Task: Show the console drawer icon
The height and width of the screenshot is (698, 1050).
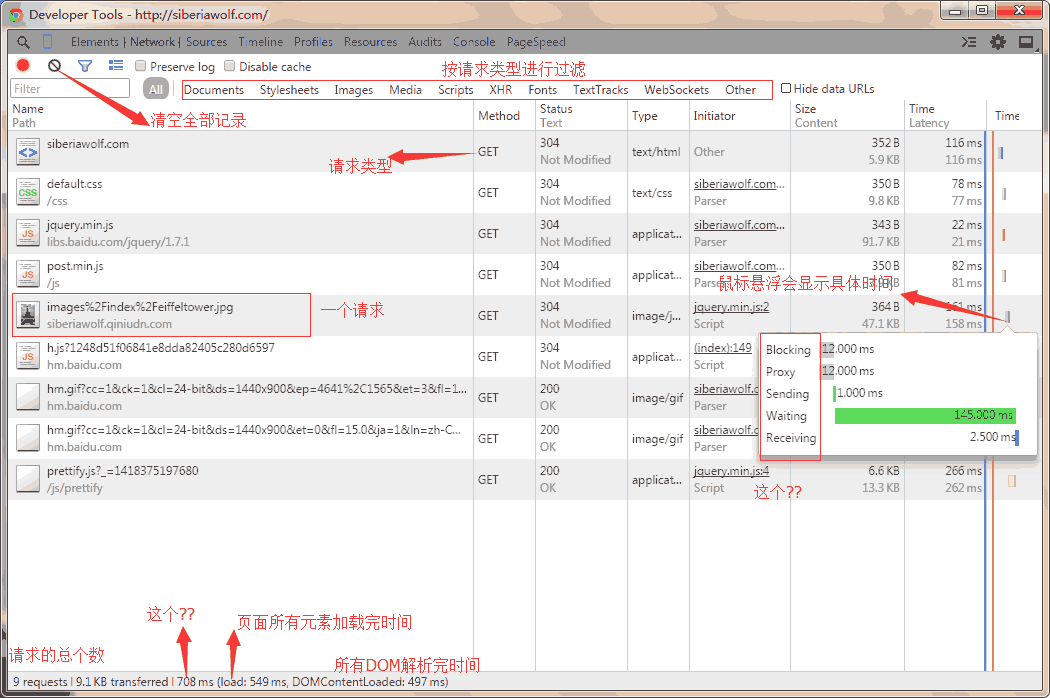Action: [x=969, y=42]
